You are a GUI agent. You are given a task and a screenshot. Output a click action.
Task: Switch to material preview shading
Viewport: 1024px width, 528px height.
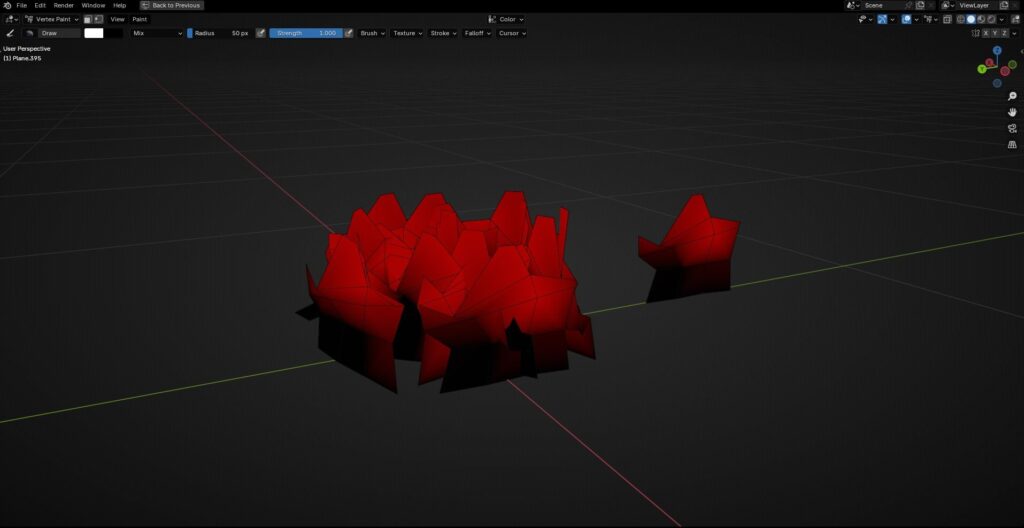click(x=982, y=20)
